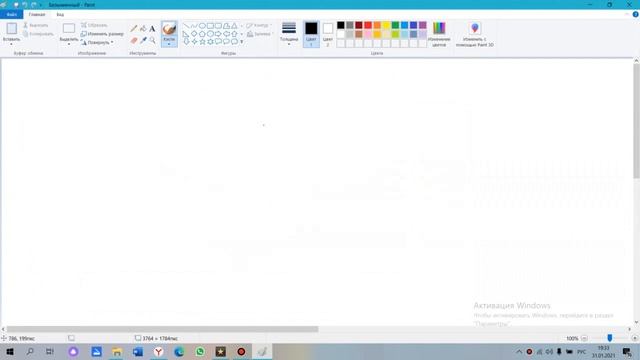640x360 pixels.
Task: Click the canvas size 3764 × 1784 text
Action: point(160,338)
